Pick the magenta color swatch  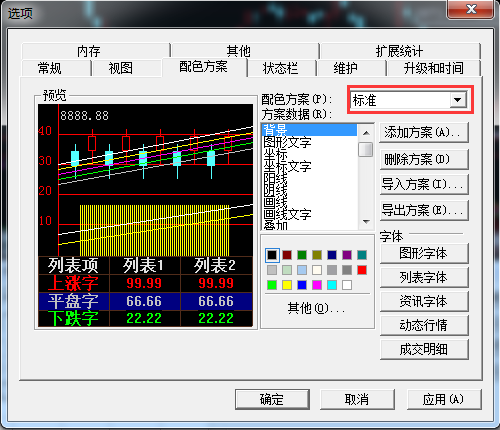pos(317,285)
